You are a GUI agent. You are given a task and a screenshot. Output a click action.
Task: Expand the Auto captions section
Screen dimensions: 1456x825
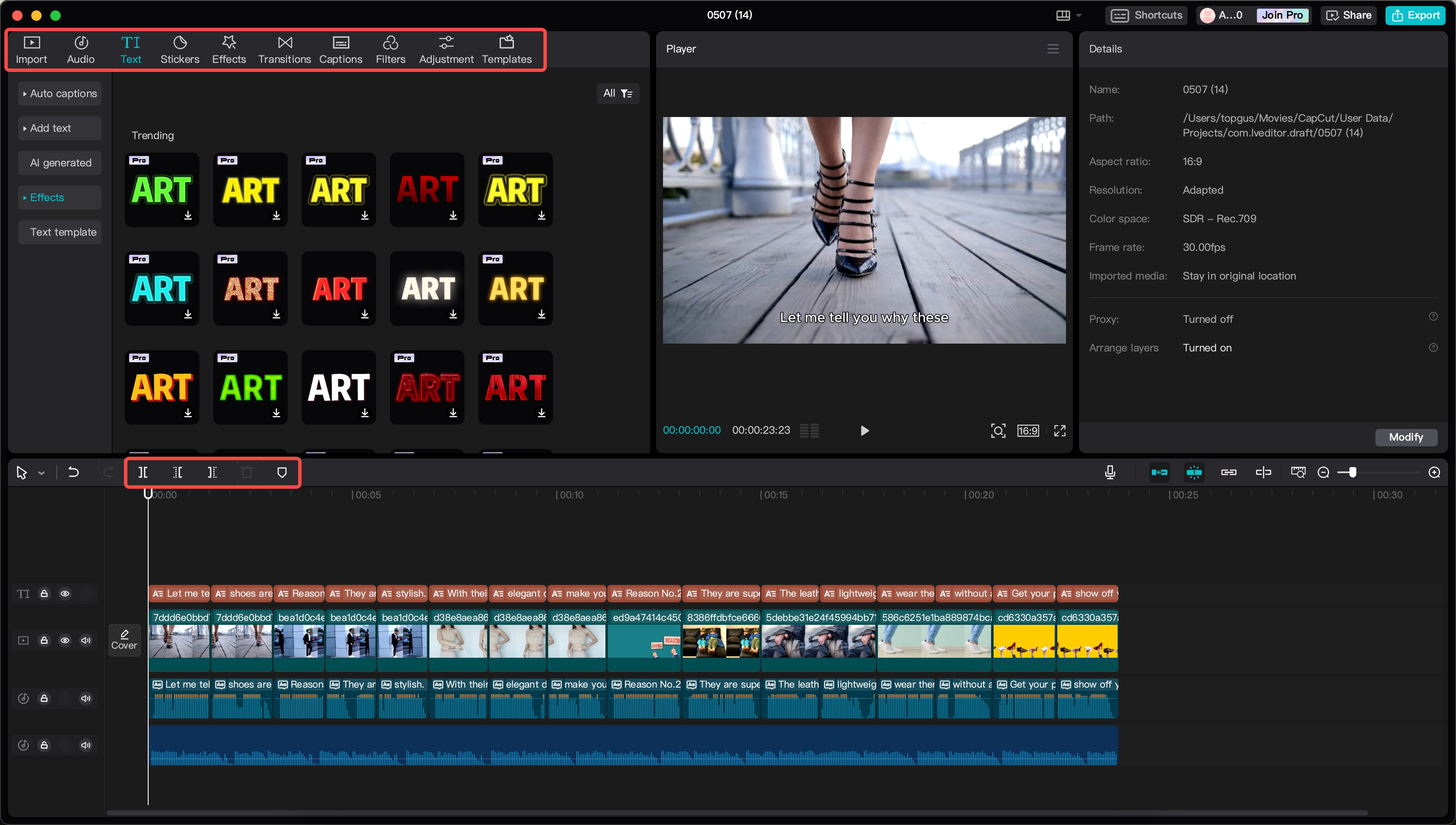tap(59, 93)
